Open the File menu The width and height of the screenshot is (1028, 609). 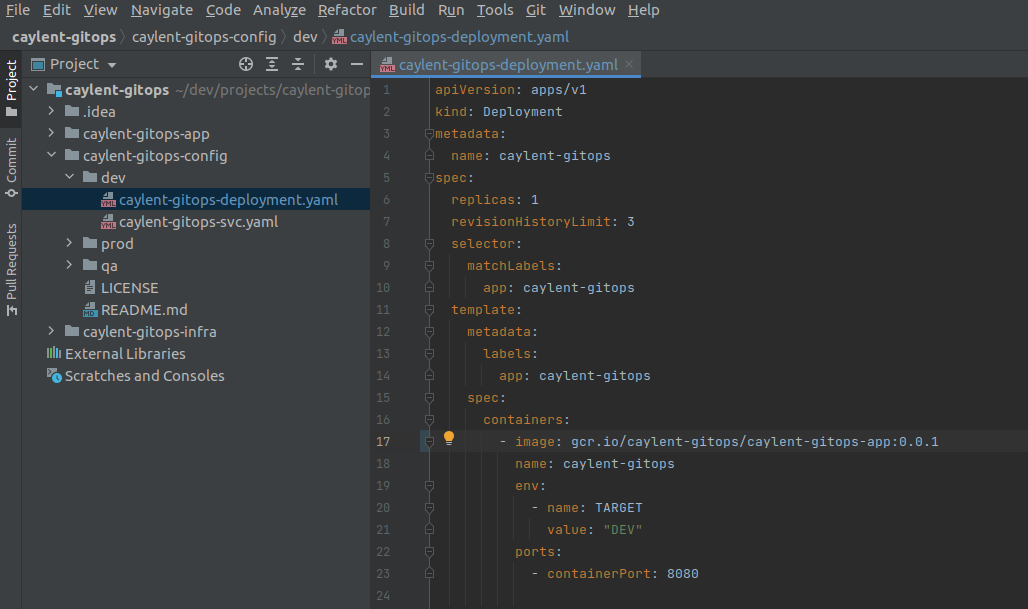point(18,10)
